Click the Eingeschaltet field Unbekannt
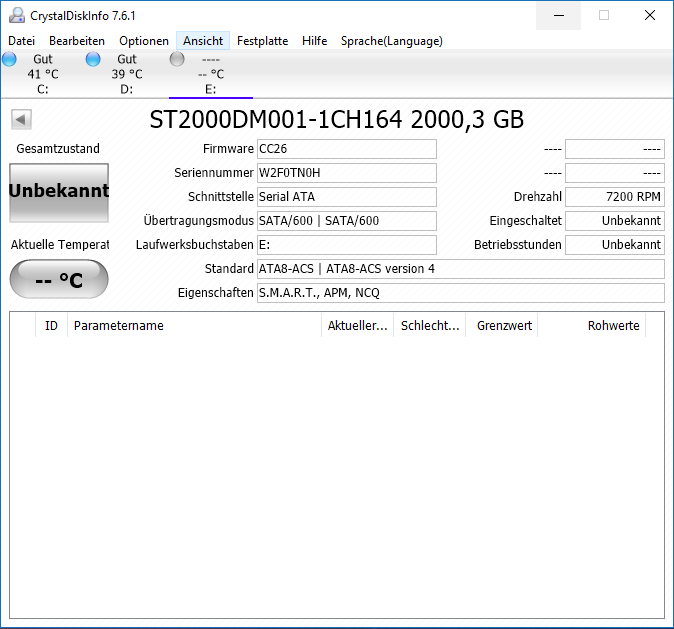674x629 pixels. coord(615,221)
